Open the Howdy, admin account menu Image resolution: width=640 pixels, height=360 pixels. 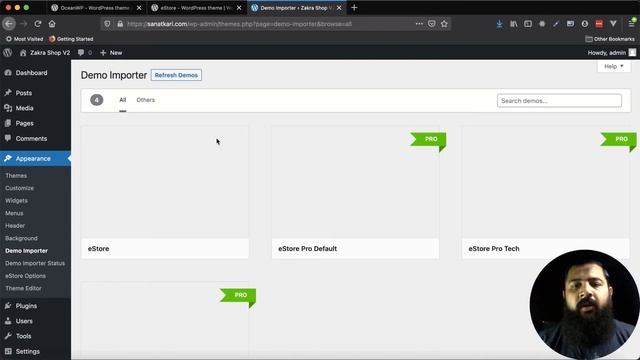(611, 53)
